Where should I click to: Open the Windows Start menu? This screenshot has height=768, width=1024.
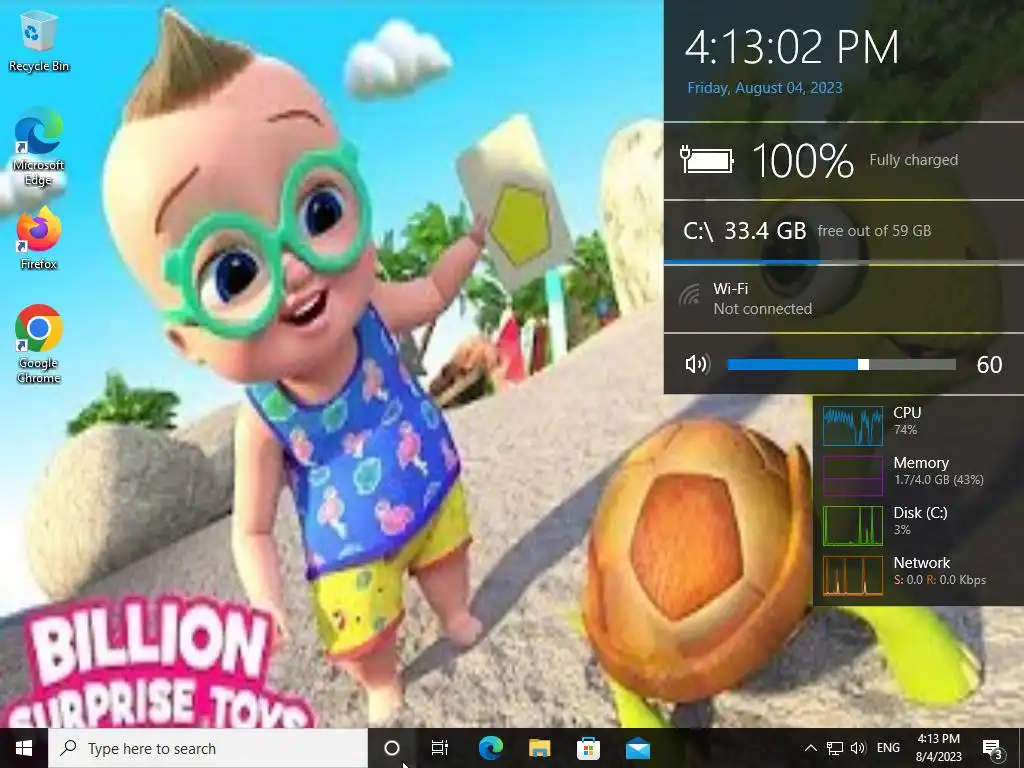click(24, 748)
